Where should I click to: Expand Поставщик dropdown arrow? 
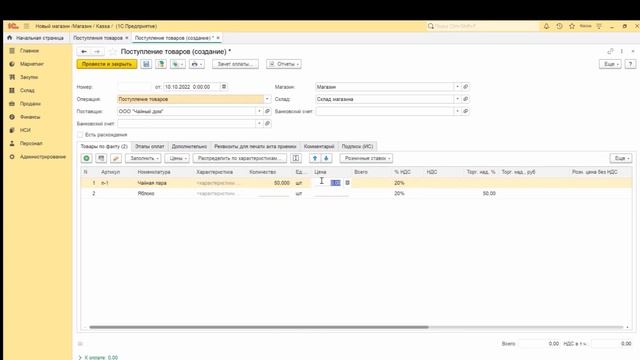click(259, 111)
